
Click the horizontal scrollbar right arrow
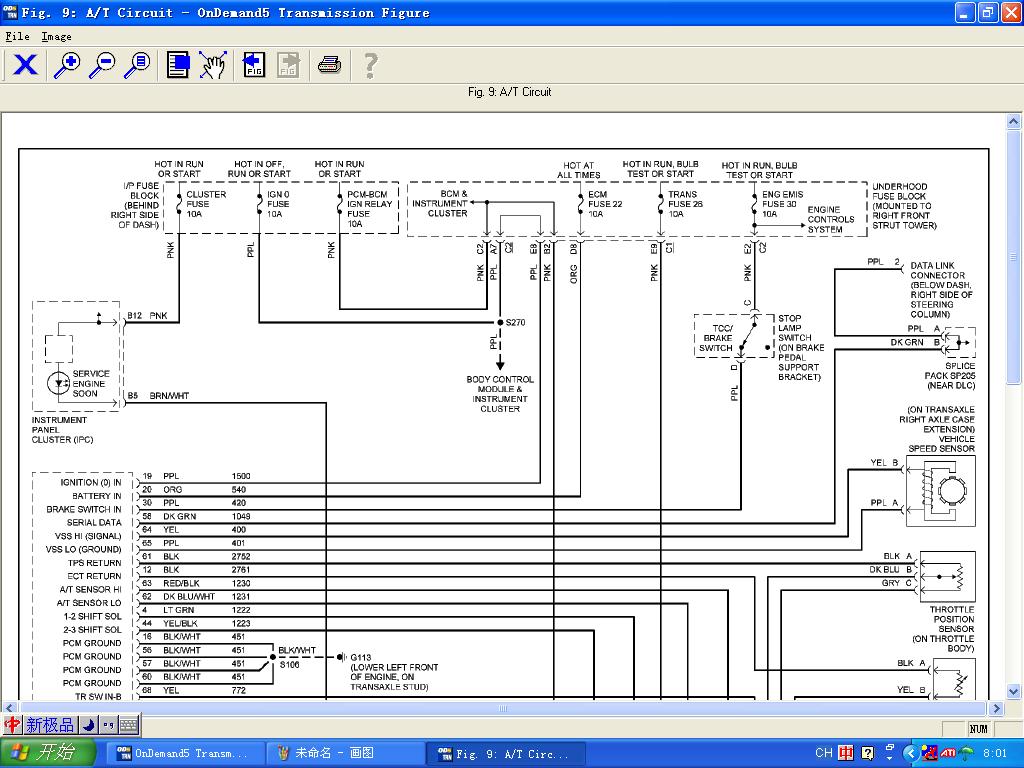pyautogui.click(x=997, y=709)
